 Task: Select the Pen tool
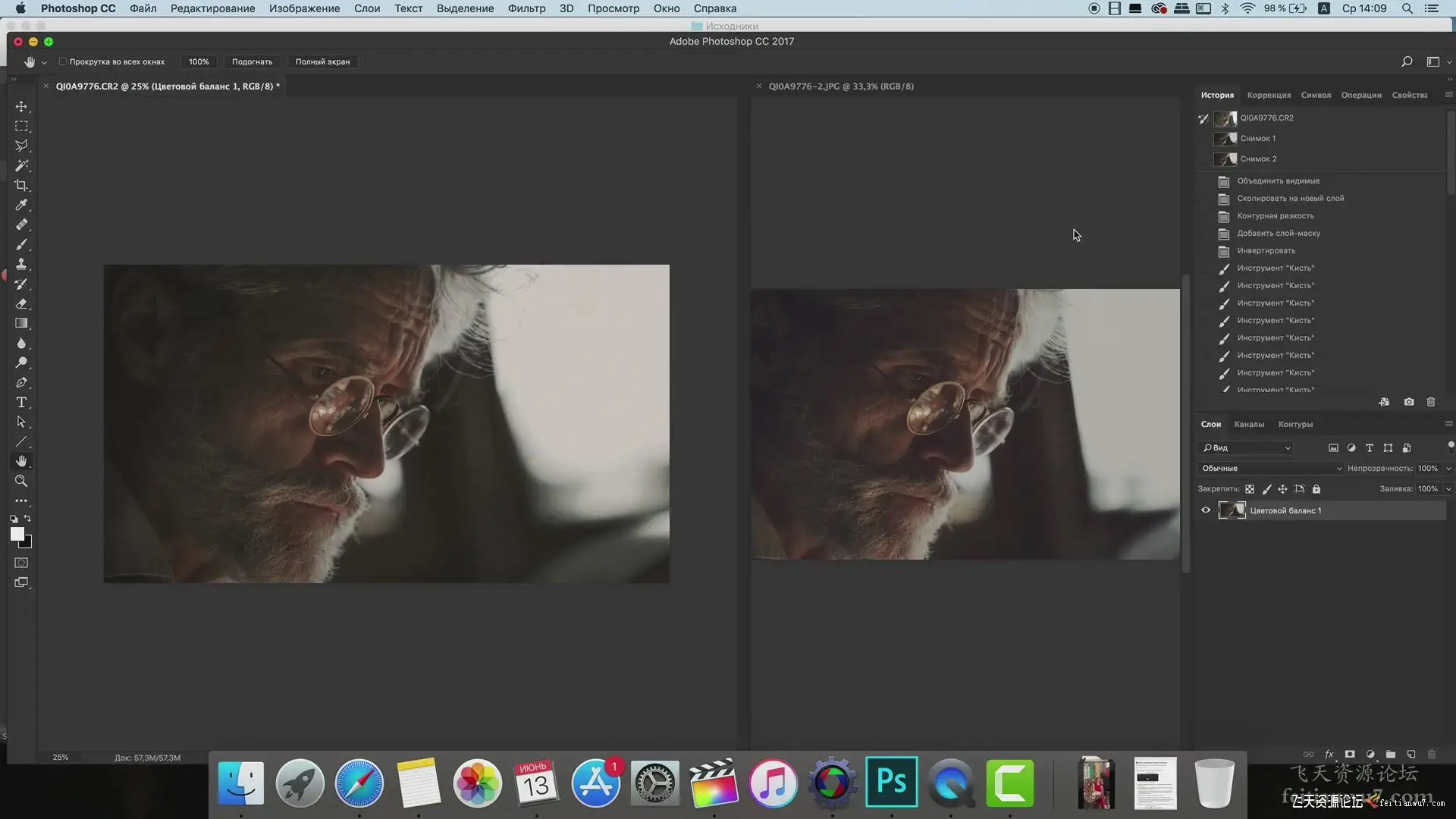[21, 383]
